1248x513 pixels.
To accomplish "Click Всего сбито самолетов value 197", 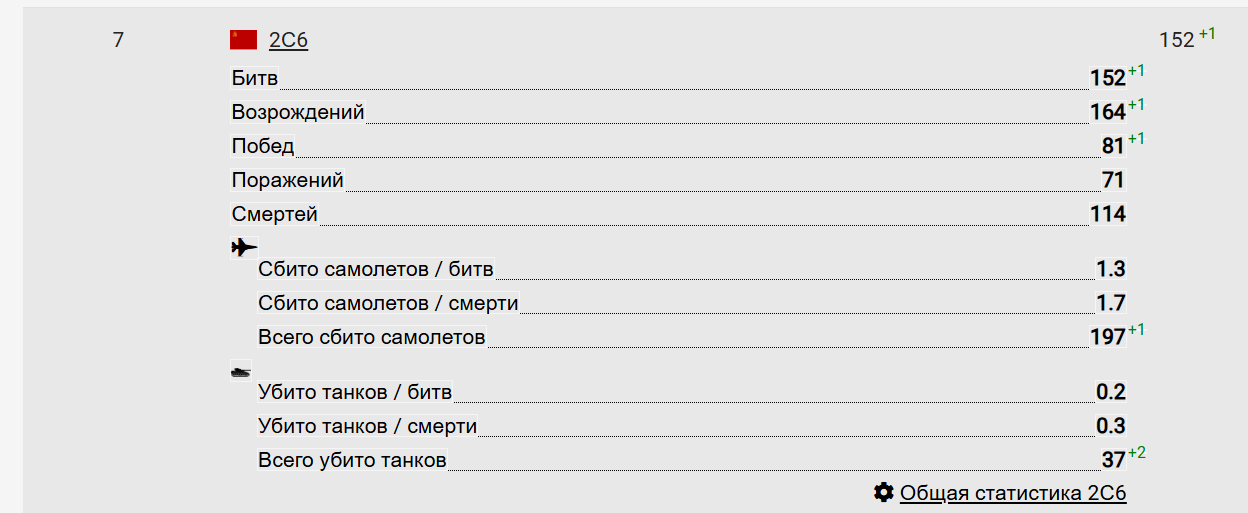I will click(1108, 337).
